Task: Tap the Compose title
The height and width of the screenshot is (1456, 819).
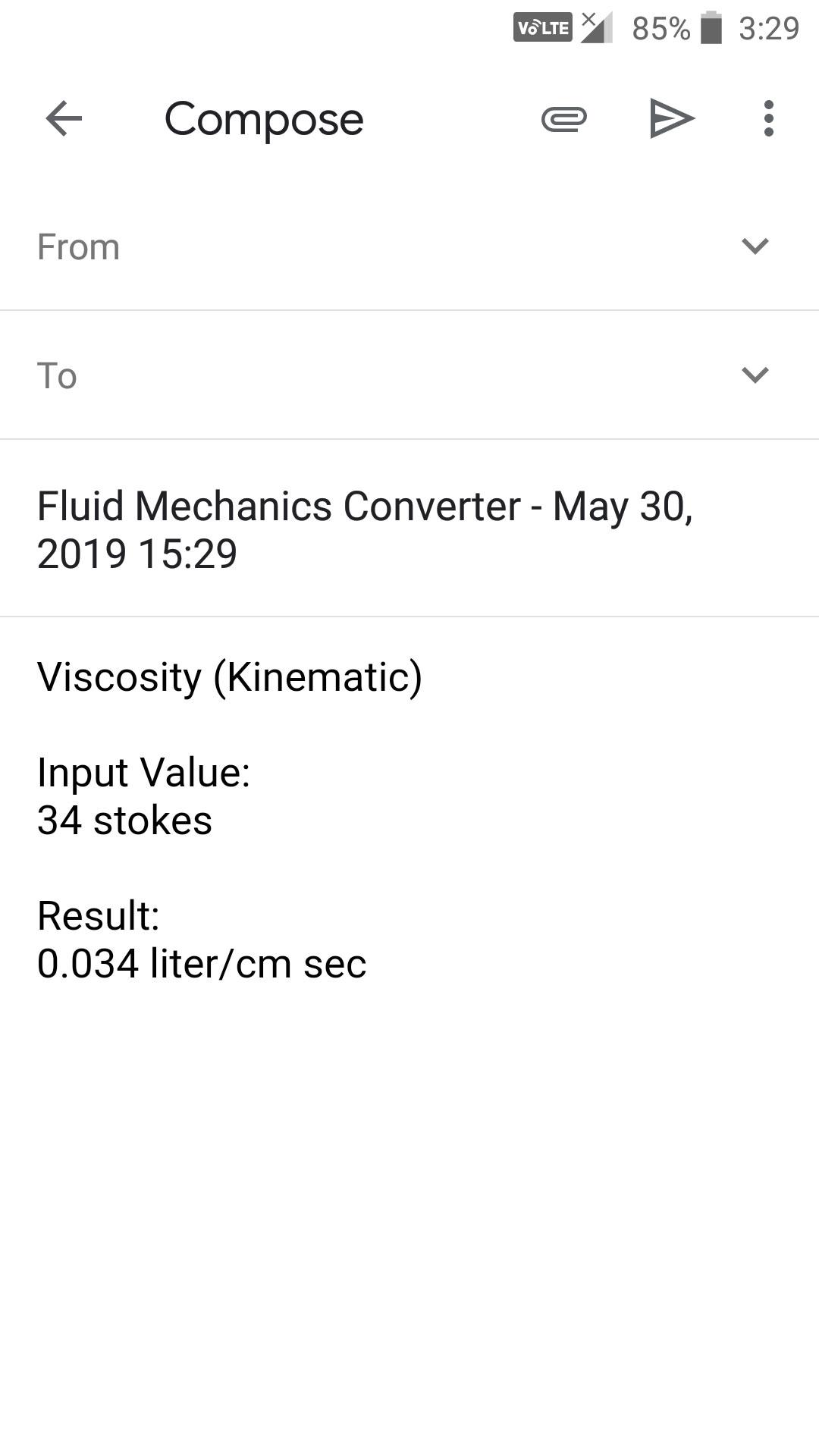Action: pyautogui.click(x=264, y=120)
